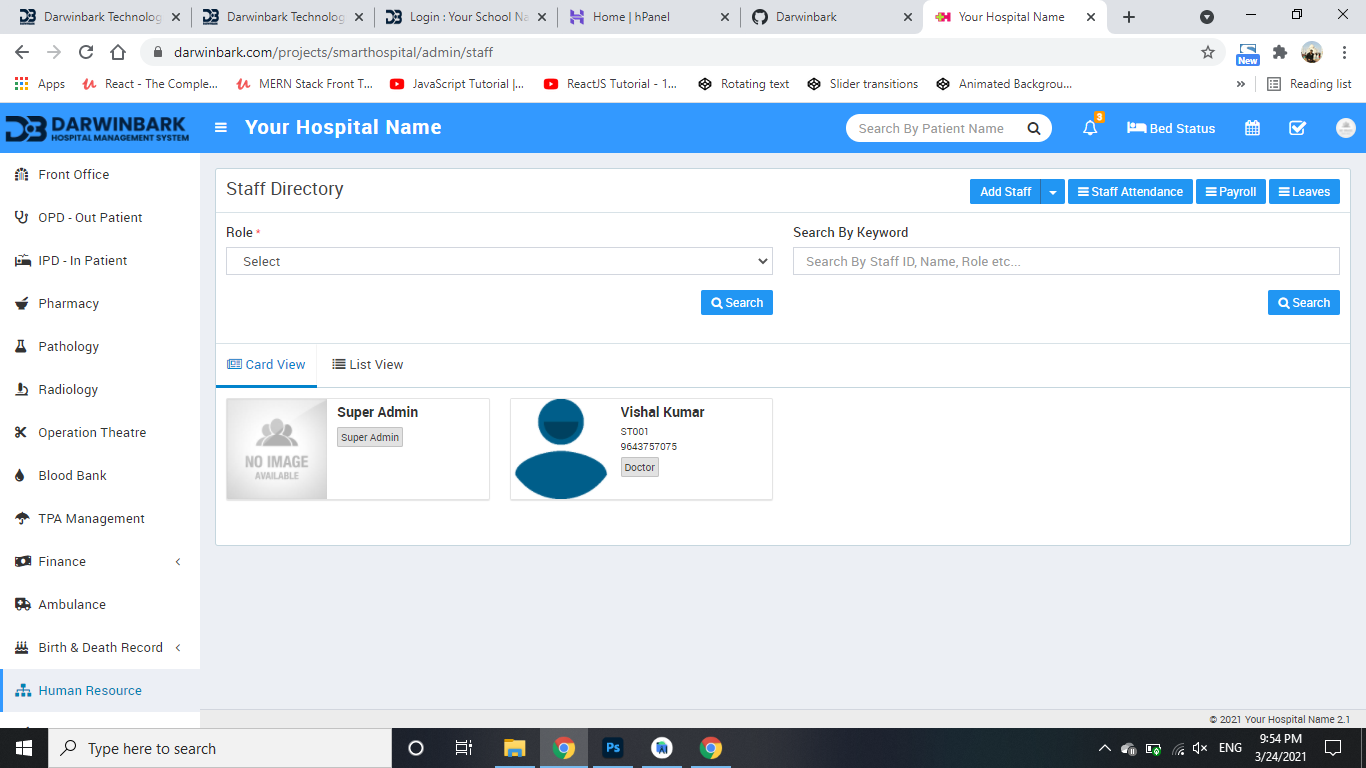Switch to the List View tab
Screen dimensions: 1366x768
(368, 365)
